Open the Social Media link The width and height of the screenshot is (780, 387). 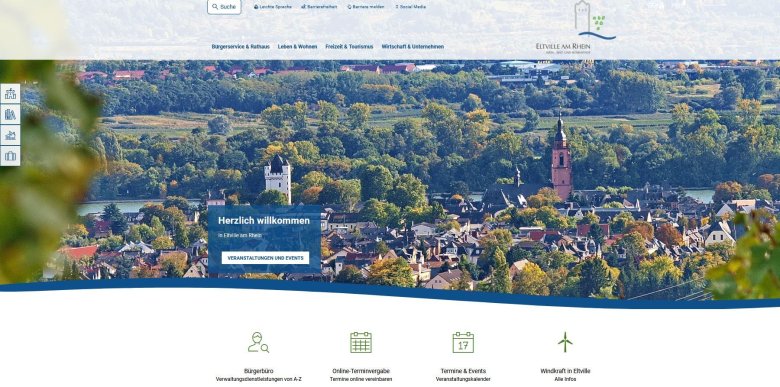click(410, 7)
